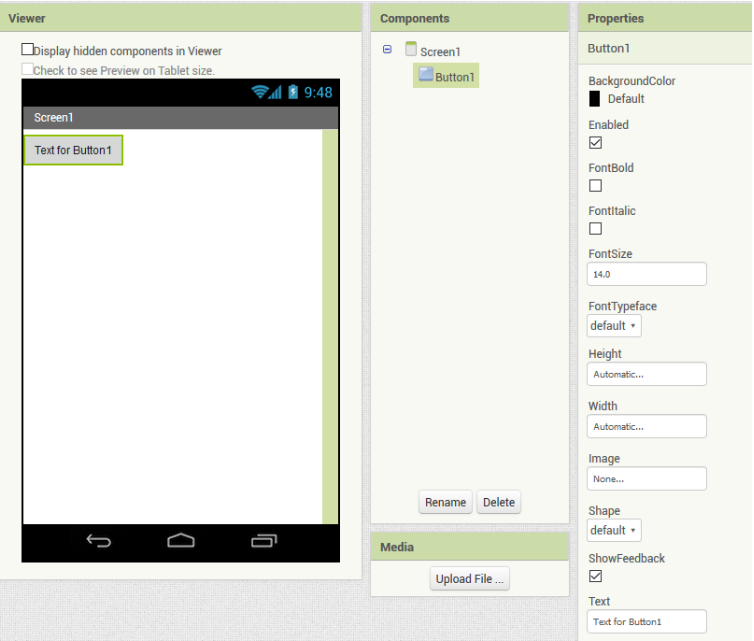Tap the Android home icon in viewer
This screenshot has width=754, height=641.
tap(181, 541)
